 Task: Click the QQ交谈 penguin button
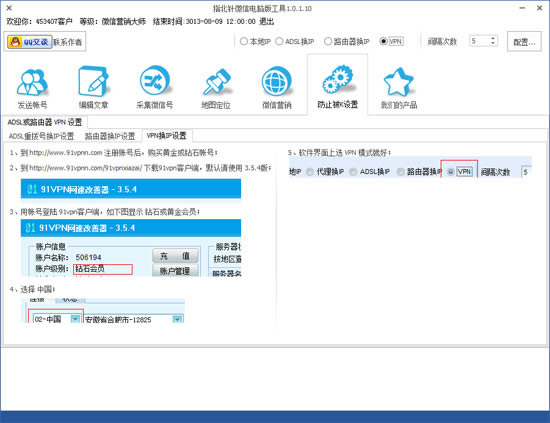[x=30, y=42]
